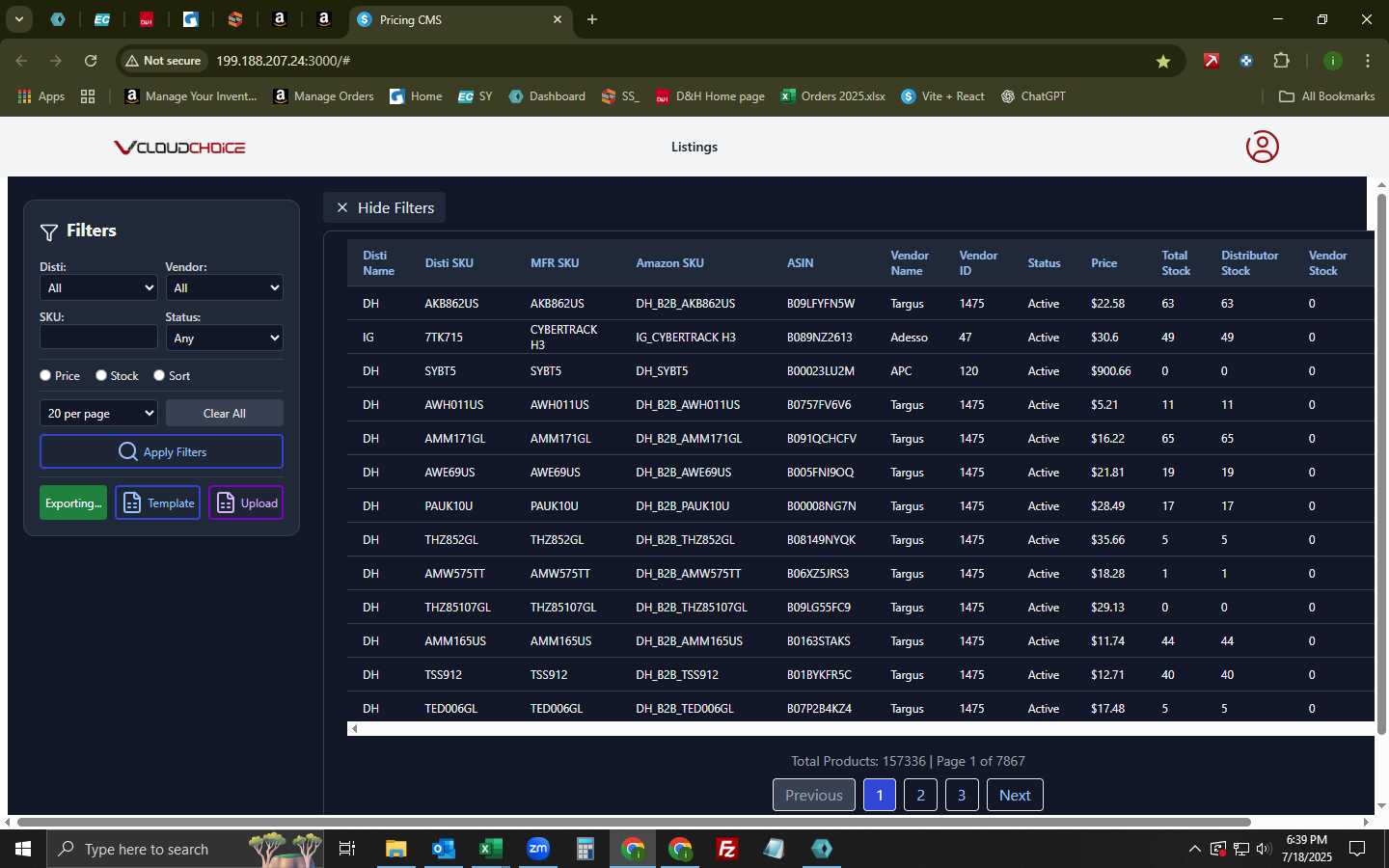This screenshot has width=1389, height=868.
Task: Click Amazon SKU DH_B2B_TSS912 cell
Action: (x=677, y=675)
